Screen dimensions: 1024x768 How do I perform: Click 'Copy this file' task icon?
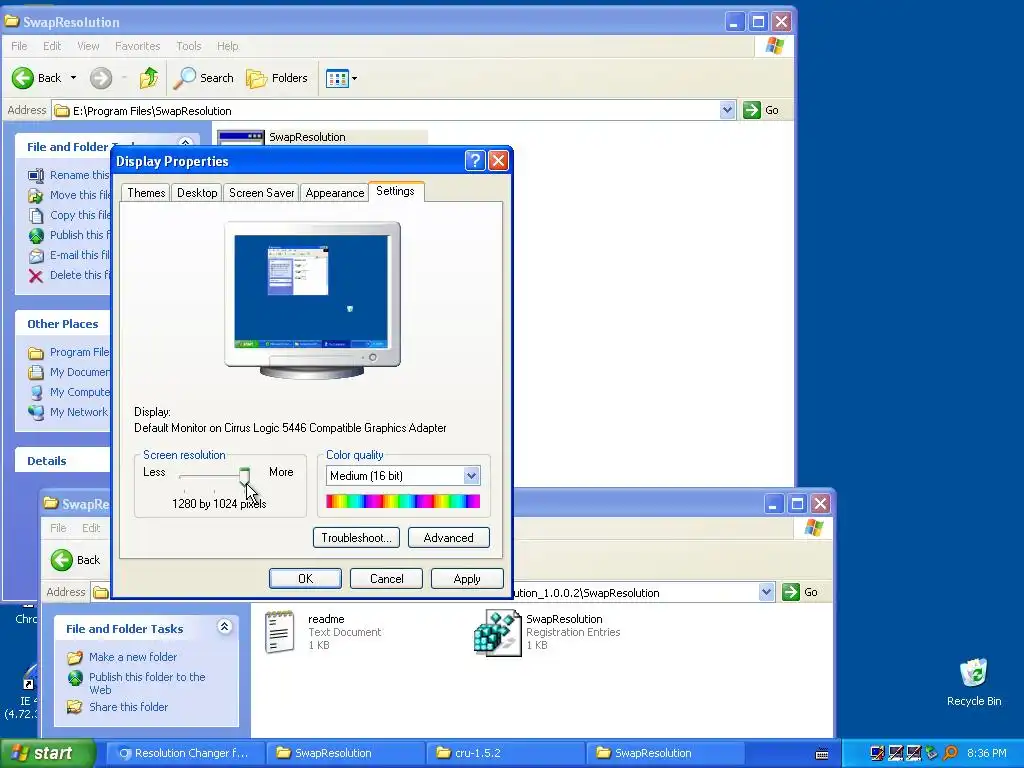36,216
